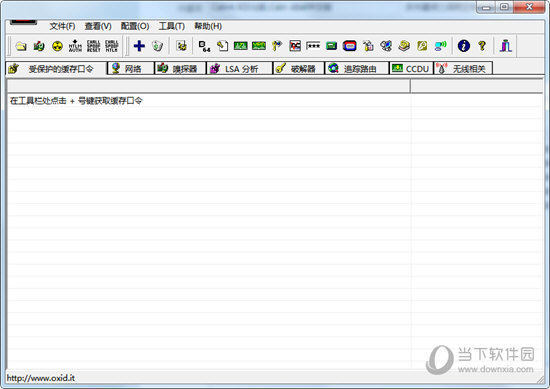Select the CCDU tab

tap(411, 68)
